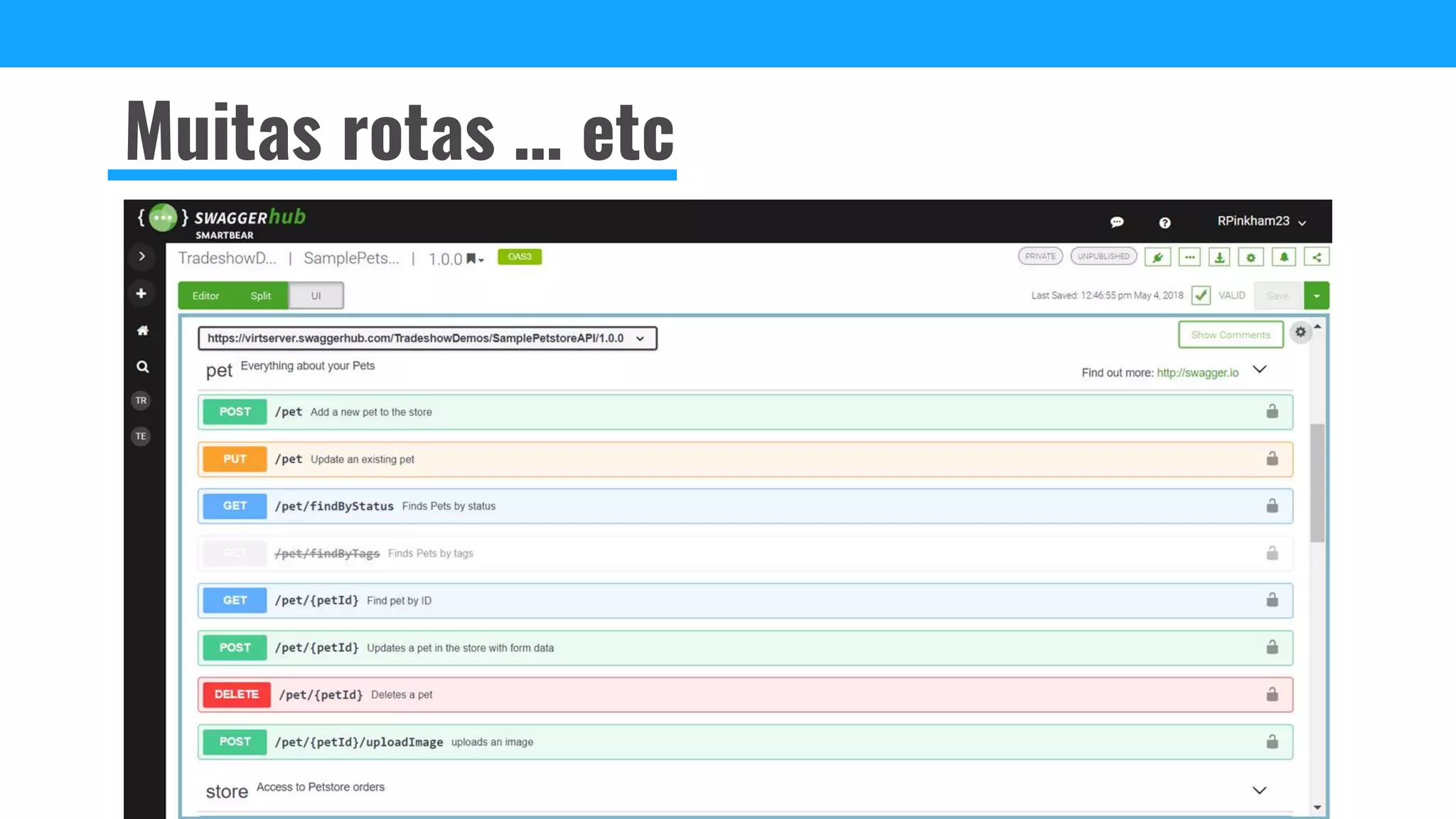Expand DELETE /pet/{petId} operation

(745, 695)
